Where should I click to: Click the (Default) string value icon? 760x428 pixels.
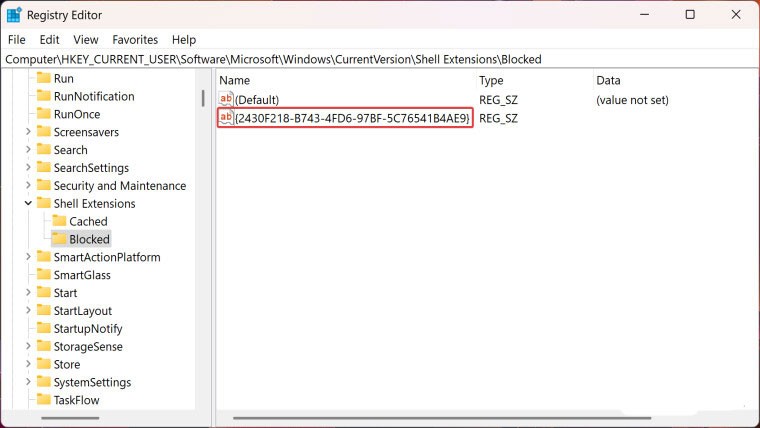[226, 100]
